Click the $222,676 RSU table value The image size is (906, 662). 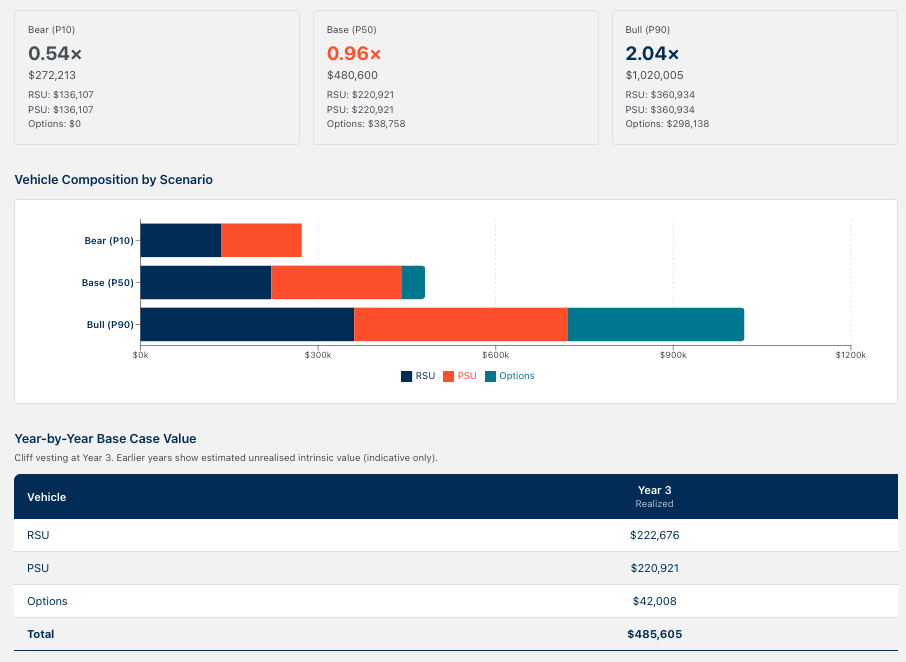[x=654, y=535]
